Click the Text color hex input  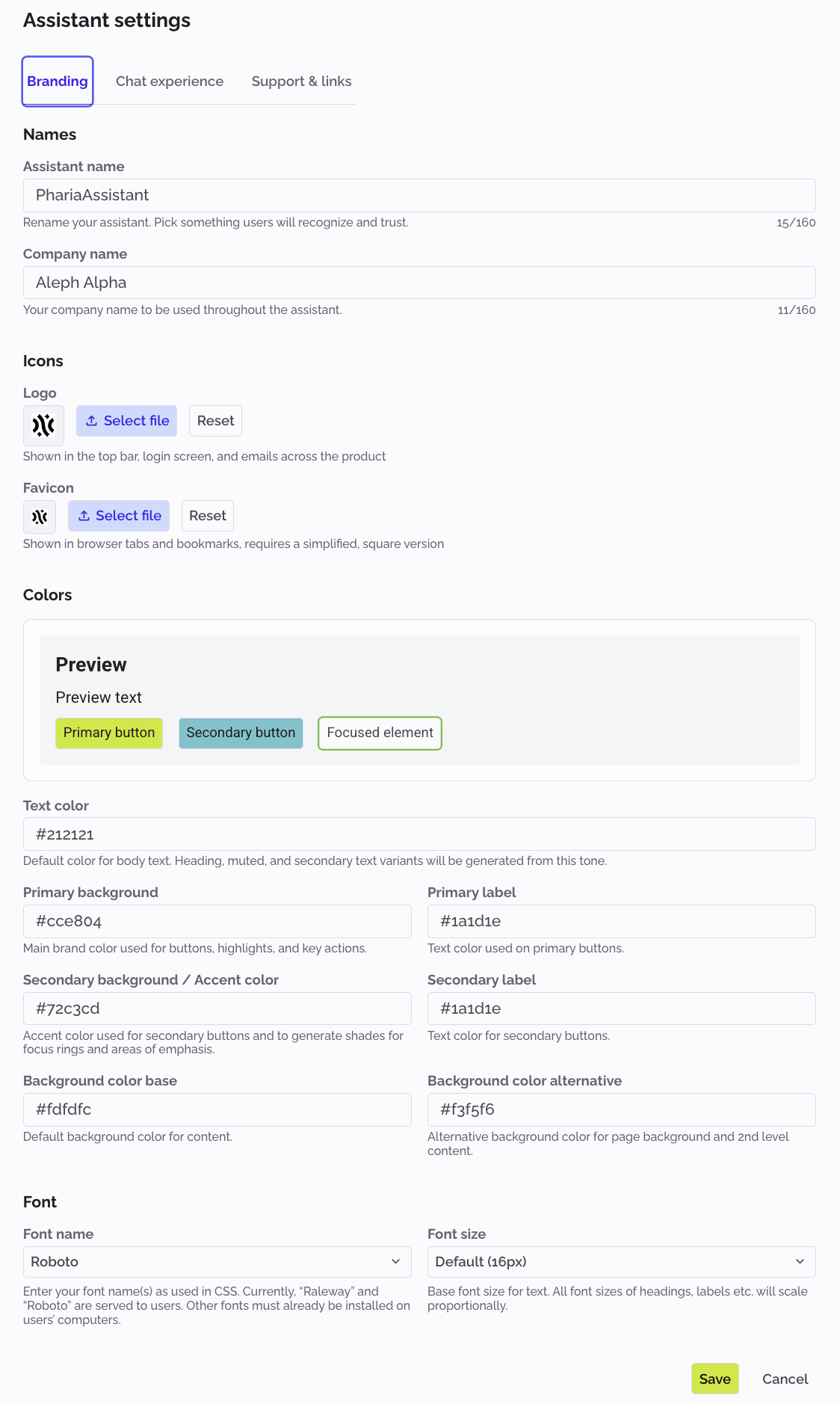coord(420,834)
